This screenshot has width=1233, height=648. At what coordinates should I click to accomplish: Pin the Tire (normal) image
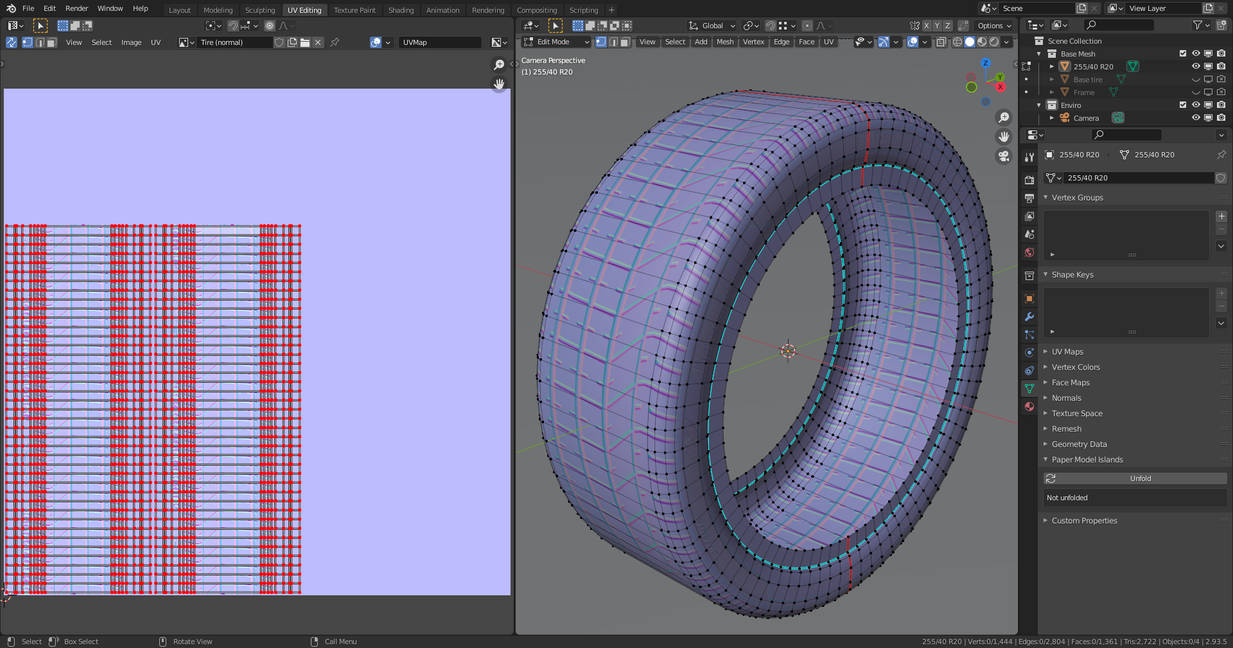(335, 42)
